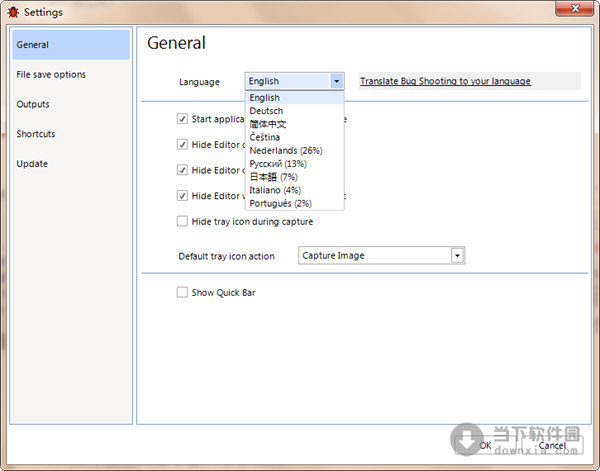This screenshot has width=600, height=471.
Task: Collapse the Language dropdown via its arrow
Action: (337, 82)
